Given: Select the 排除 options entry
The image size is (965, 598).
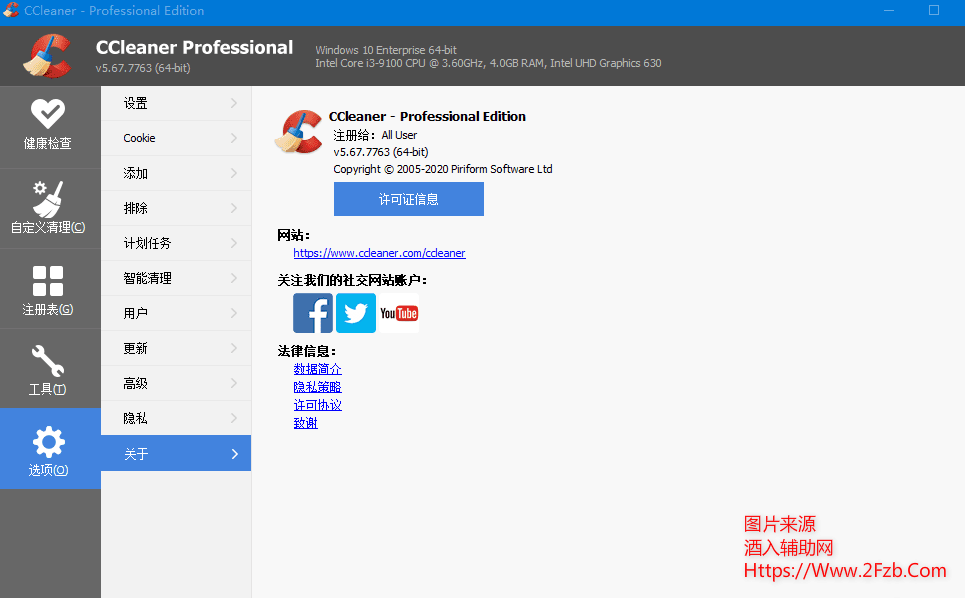Looking at the screenshot, I should pyautogui.click(x=136, y=208).
